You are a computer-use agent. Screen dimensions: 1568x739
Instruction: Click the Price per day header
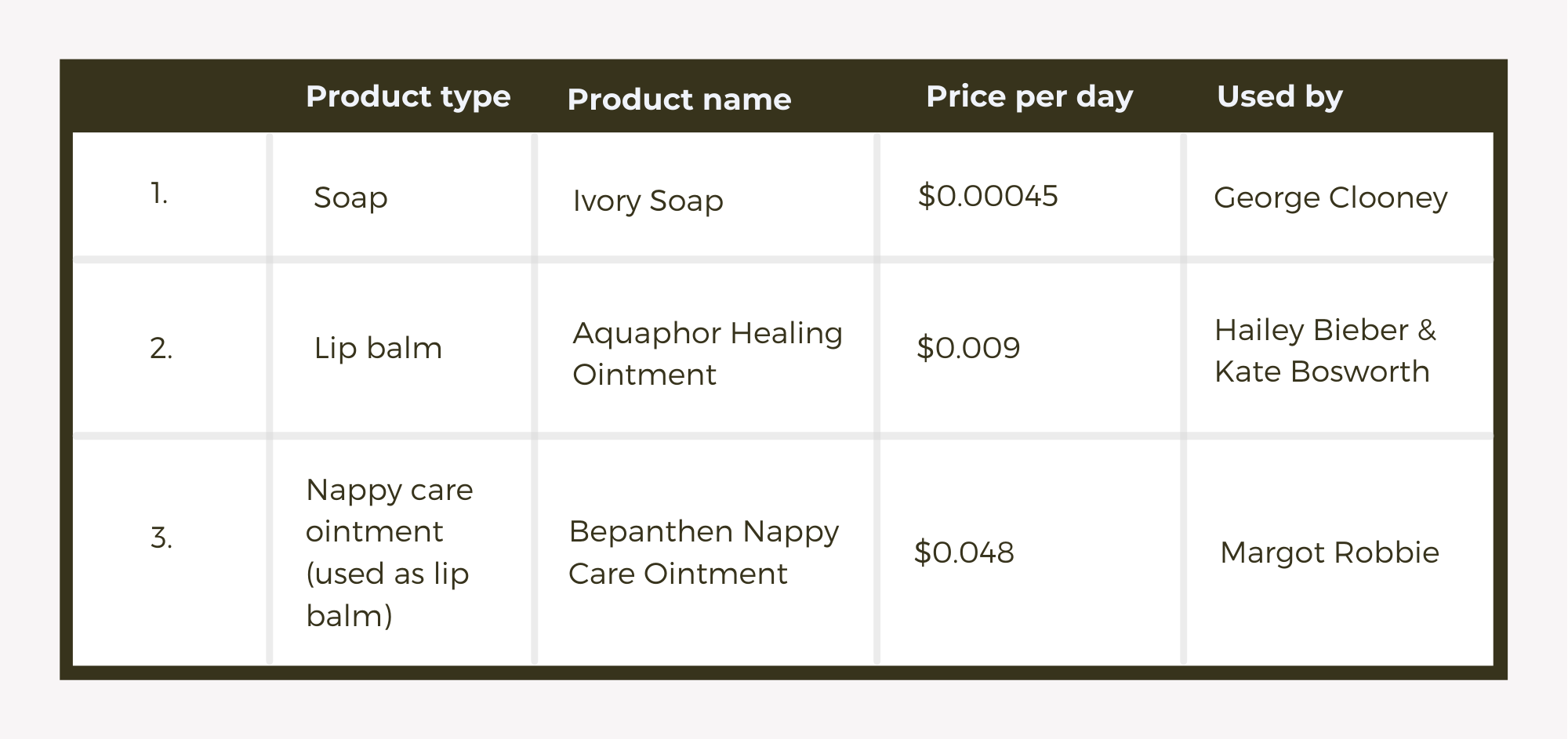tap(1029, 97)
